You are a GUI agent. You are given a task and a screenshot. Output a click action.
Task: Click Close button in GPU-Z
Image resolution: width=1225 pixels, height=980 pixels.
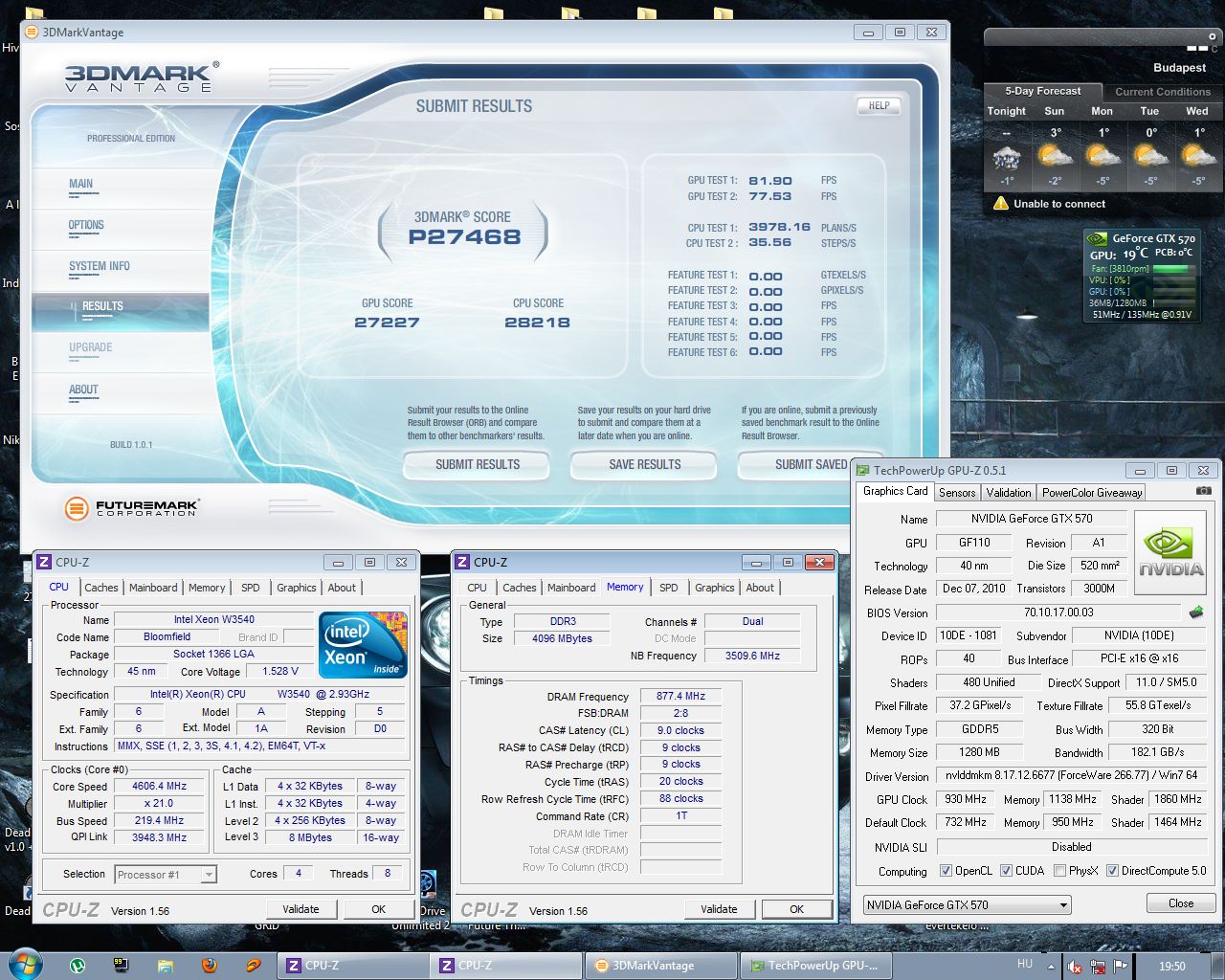[1181, 903]
